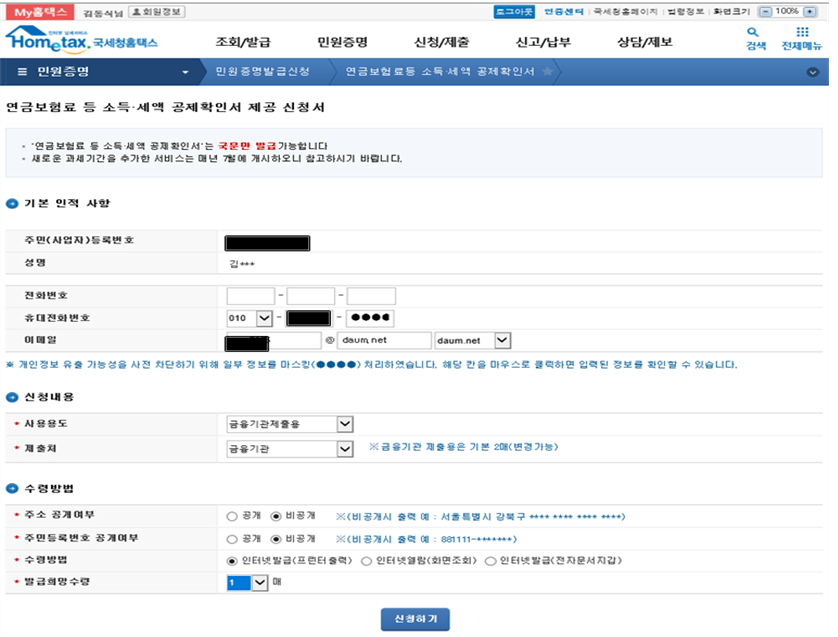
Task: Open 회원정보 member information
Action: coord(155,10)
